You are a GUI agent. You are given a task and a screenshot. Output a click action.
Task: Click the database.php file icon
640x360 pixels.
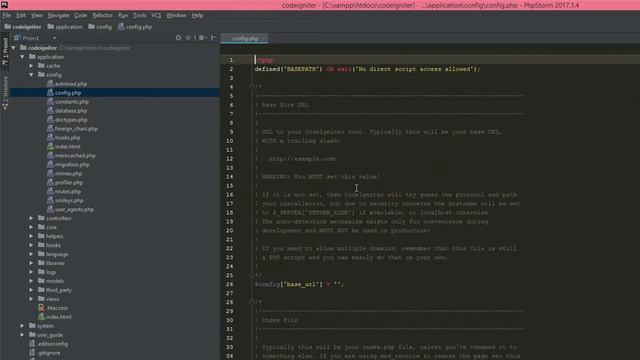tap(50, 111)
